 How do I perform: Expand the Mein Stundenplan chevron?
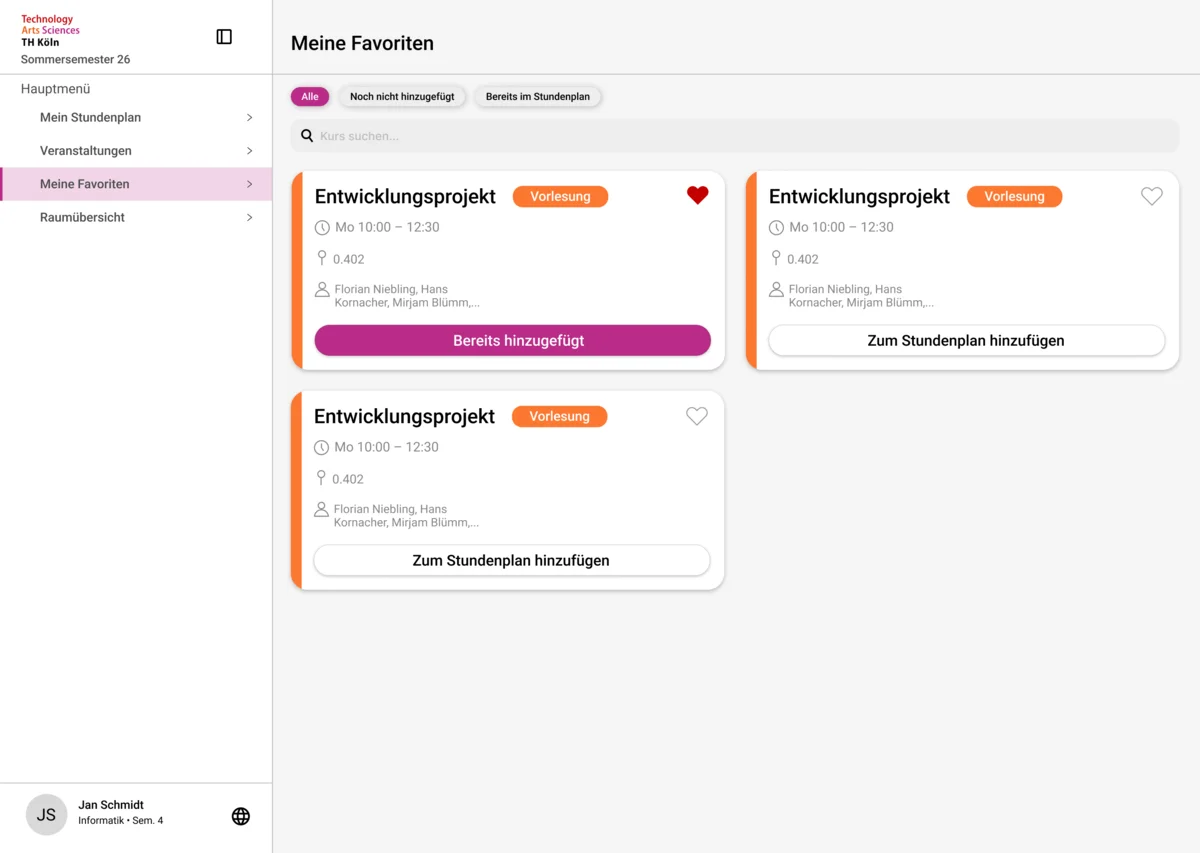[249, 118]
